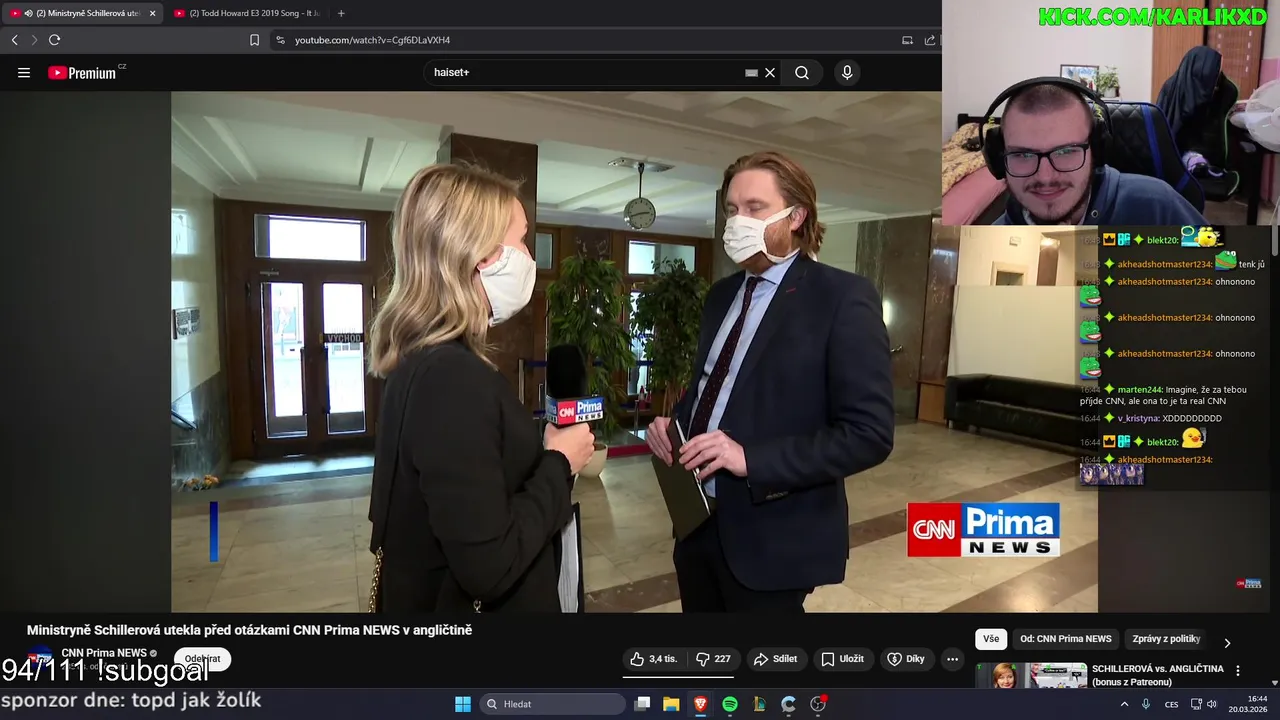Click marten244's chat message
The width and height of the screenshot is (1280, 720).
click(1163, 395)
